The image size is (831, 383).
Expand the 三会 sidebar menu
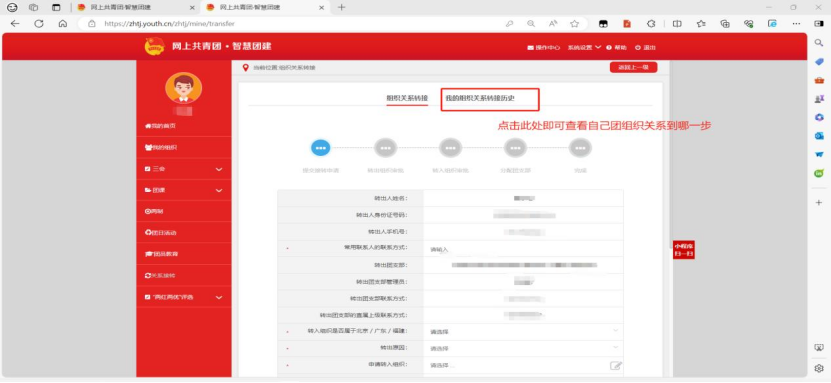point(183,169)
